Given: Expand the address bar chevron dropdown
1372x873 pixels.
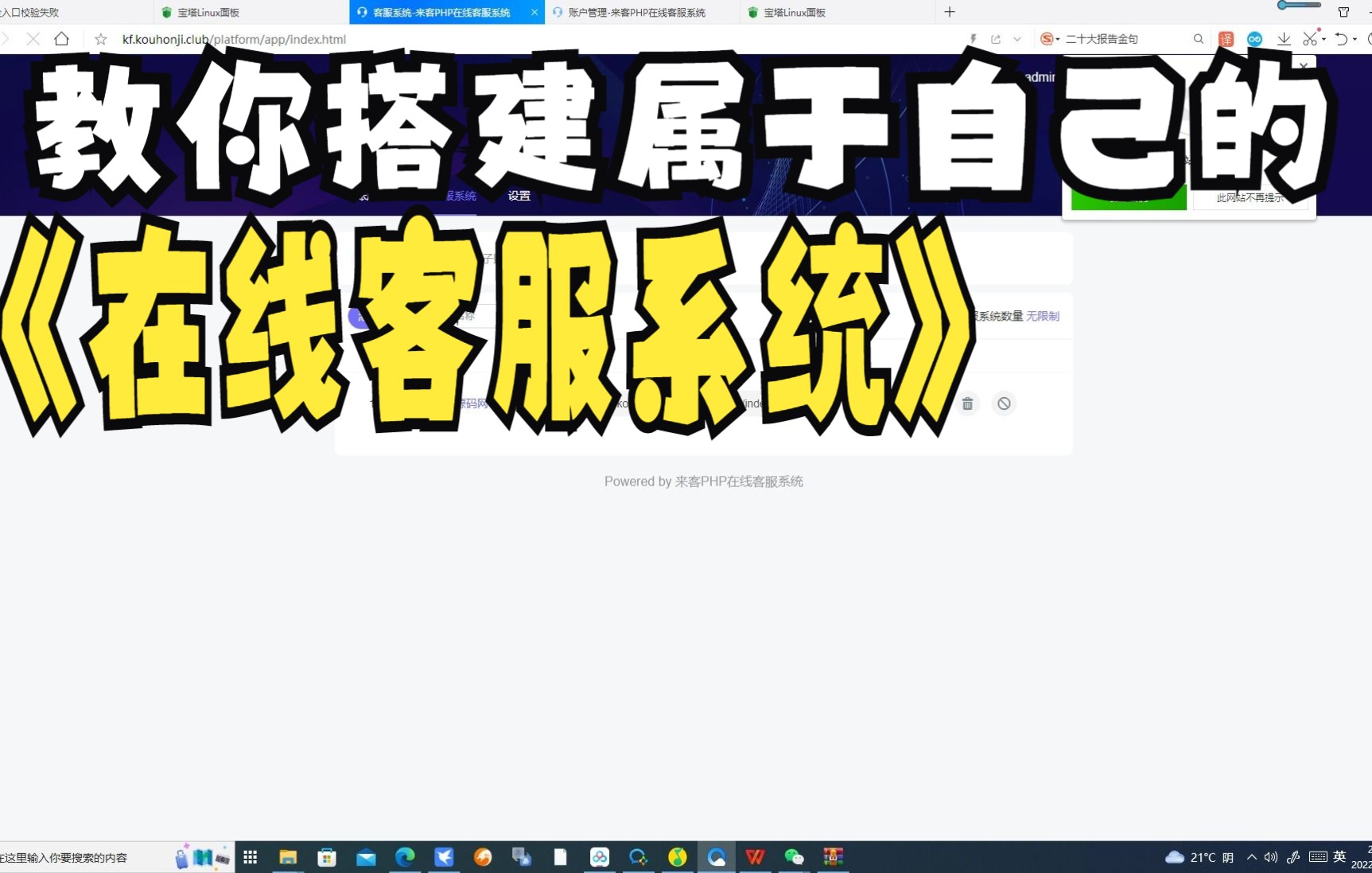Looking at the screenshot, I should pos(1017,39).
